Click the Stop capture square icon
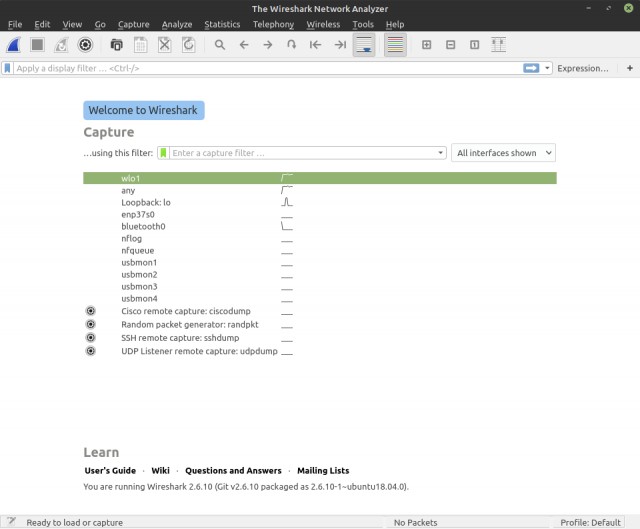The image size is (640, 529). [x=37, y=45]
